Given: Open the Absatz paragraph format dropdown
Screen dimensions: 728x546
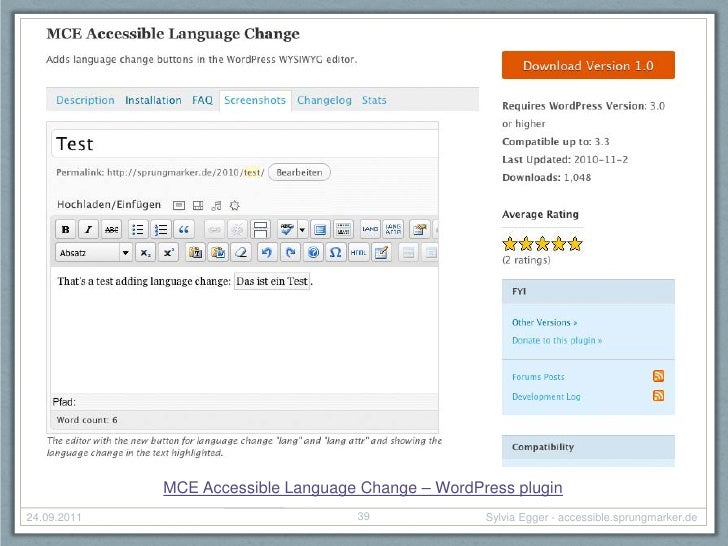Looking at the screenshot, I should tap(94, 253).
